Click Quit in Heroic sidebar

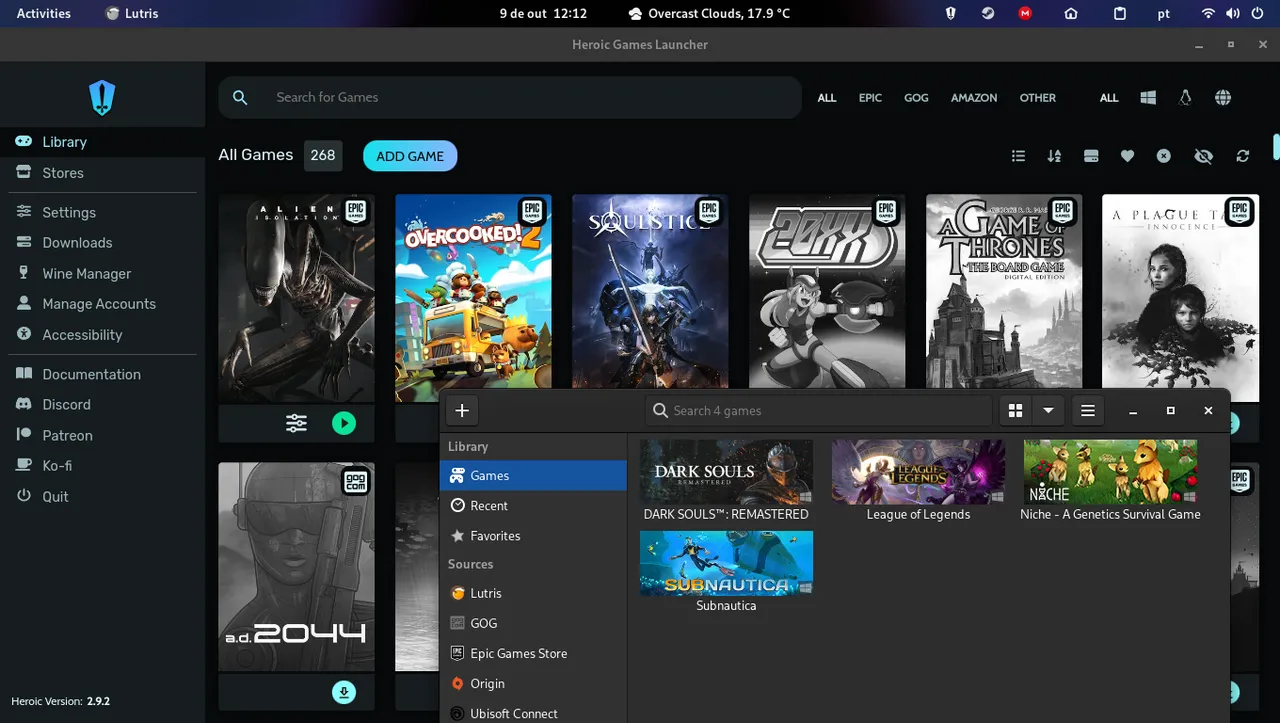[x=102, y=497]
